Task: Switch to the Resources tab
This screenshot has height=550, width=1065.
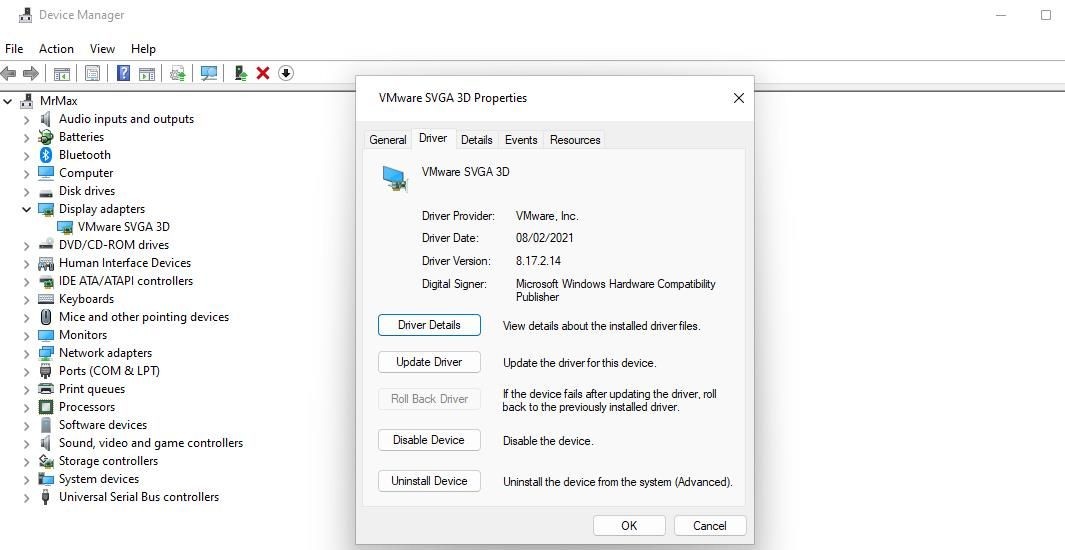Action: pyautogui.click(x=575, y=140)
